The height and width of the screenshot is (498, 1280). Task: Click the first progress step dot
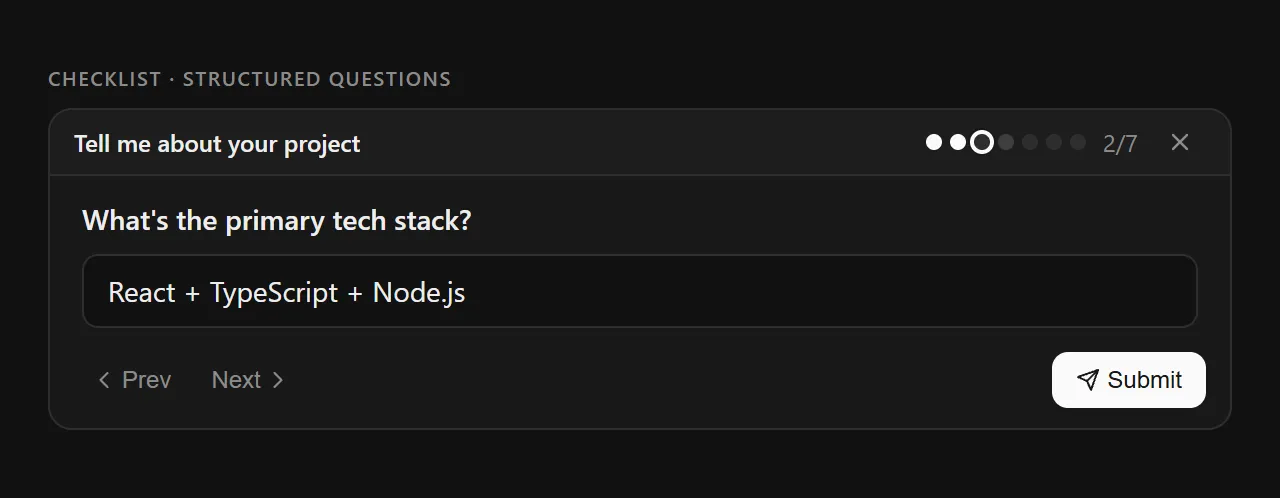coord(934,142)
